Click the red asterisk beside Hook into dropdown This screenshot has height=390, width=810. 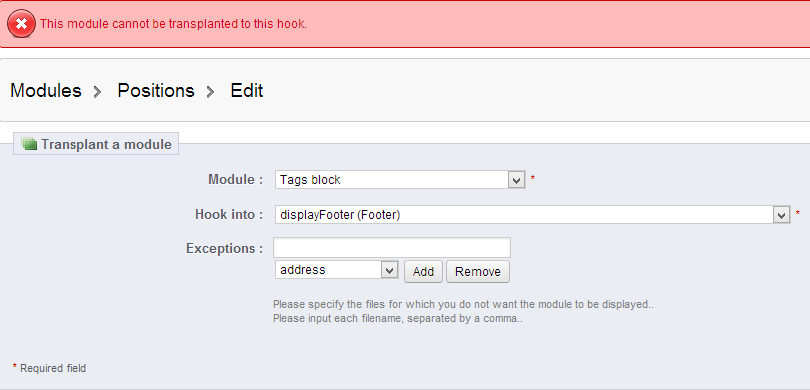click(x=798, y=214)
